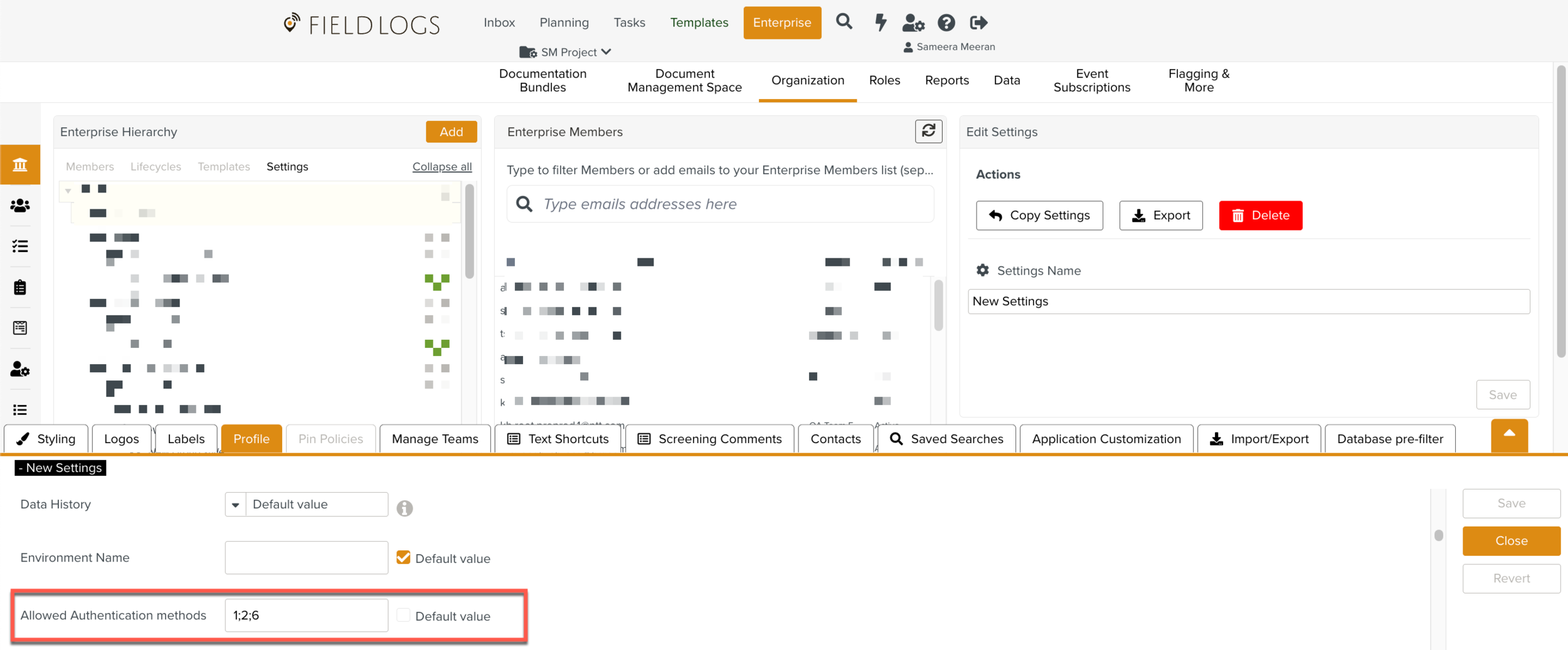Open the Styling tab
Screen dimensions: 1568x650
[x=46, y=439]
